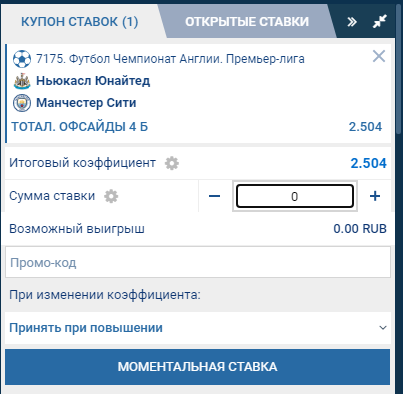The image size is (403, 394).
Task: Expand the Принять при повышении dropdown
Action: click(198, 328)
